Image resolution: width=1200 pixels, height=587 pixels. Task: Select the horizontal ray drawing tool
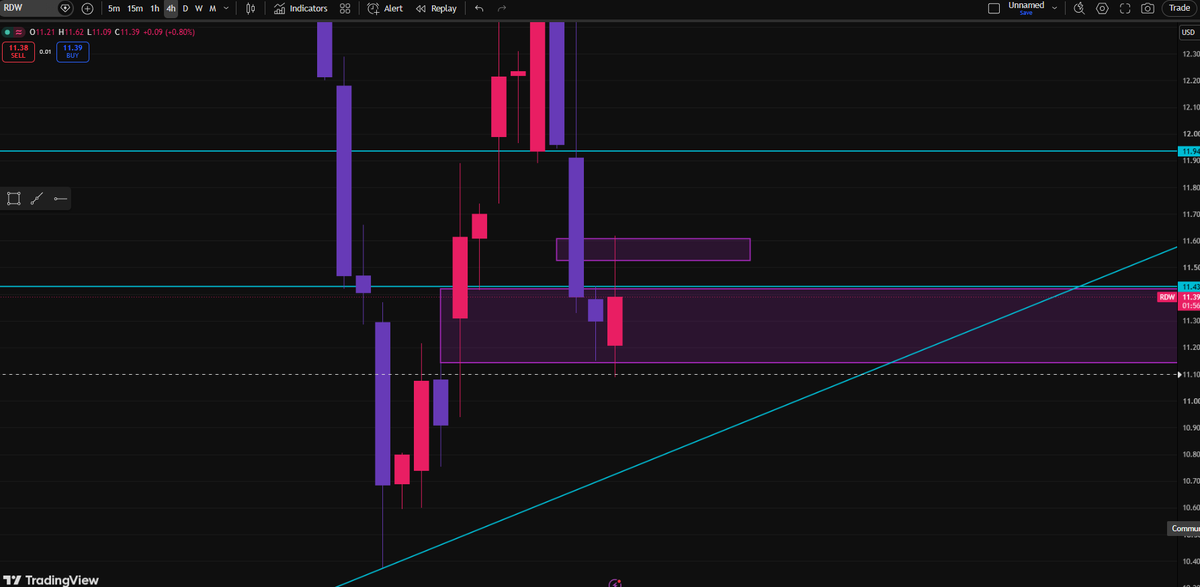60,199
